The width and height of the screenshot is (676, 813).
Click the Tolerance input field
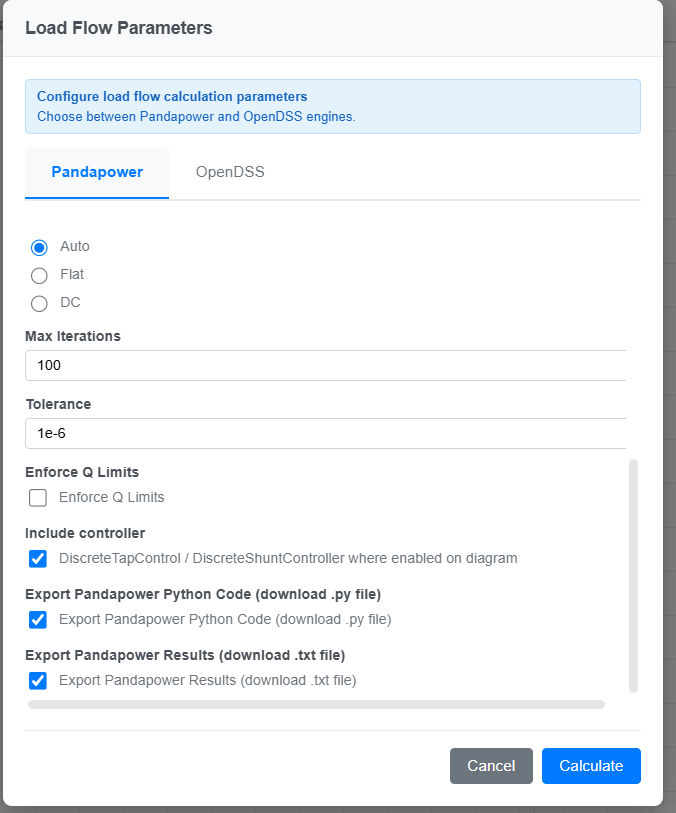(325, 433)
